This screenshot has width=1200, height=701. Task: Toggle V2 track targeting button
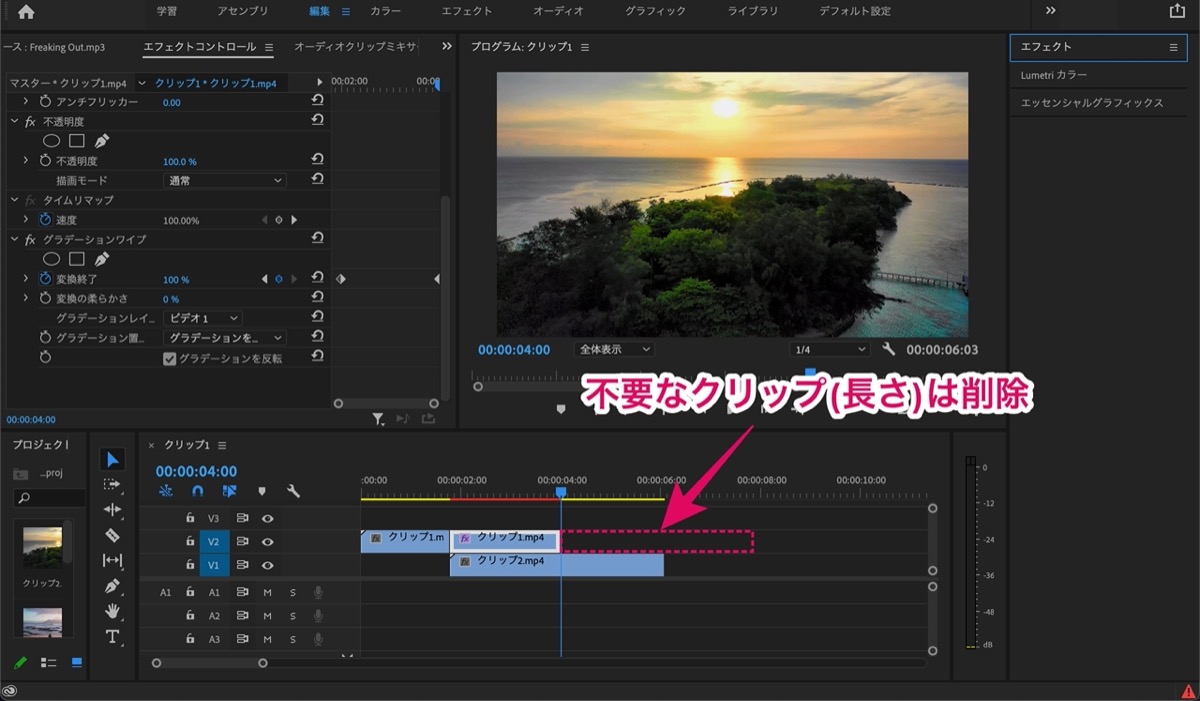pos(214,542)
